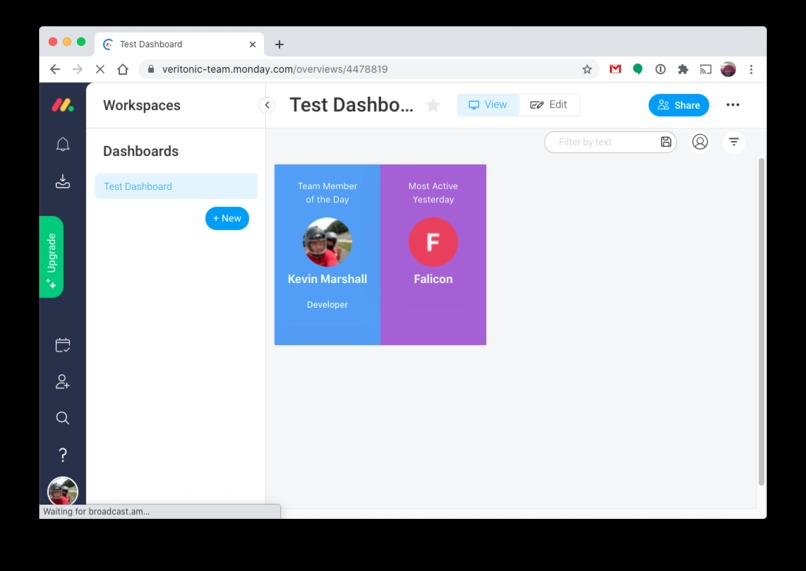Open the notifications bell
Screen dimensions: 806x571
click(x=63, y=144)
